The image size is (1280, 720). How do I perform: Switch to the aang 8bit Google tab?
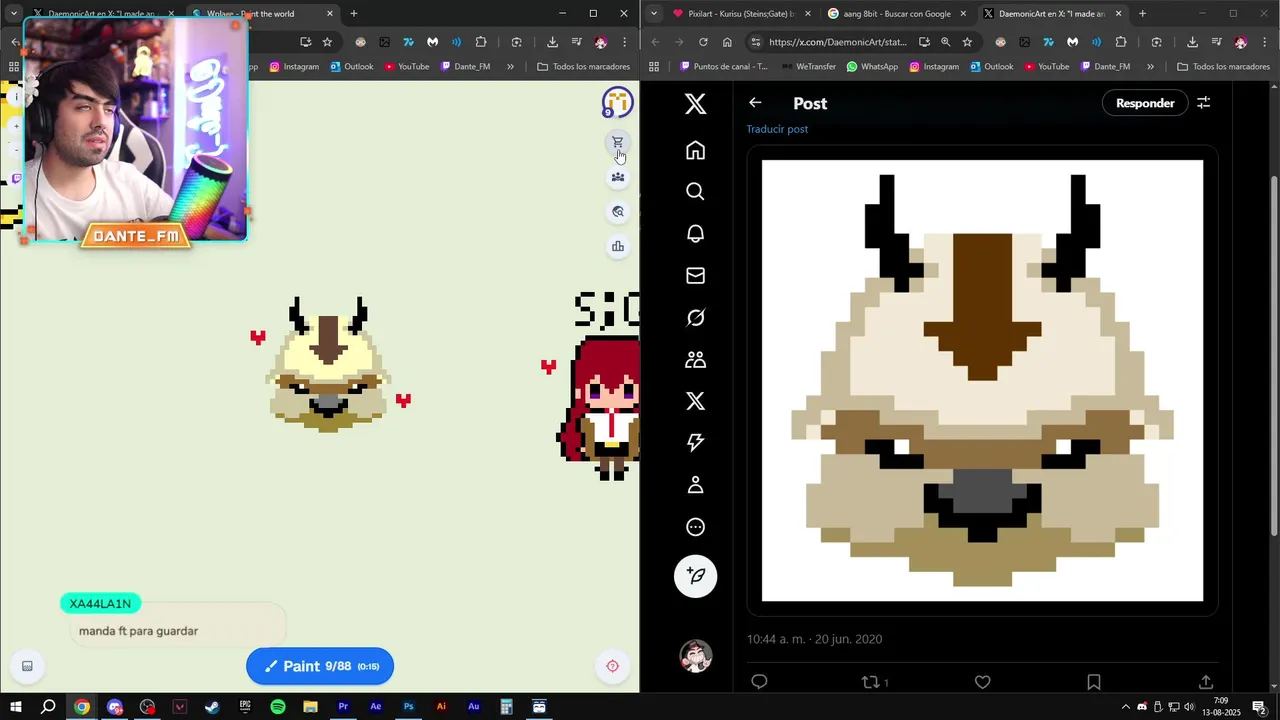click(x=896, y=14)
